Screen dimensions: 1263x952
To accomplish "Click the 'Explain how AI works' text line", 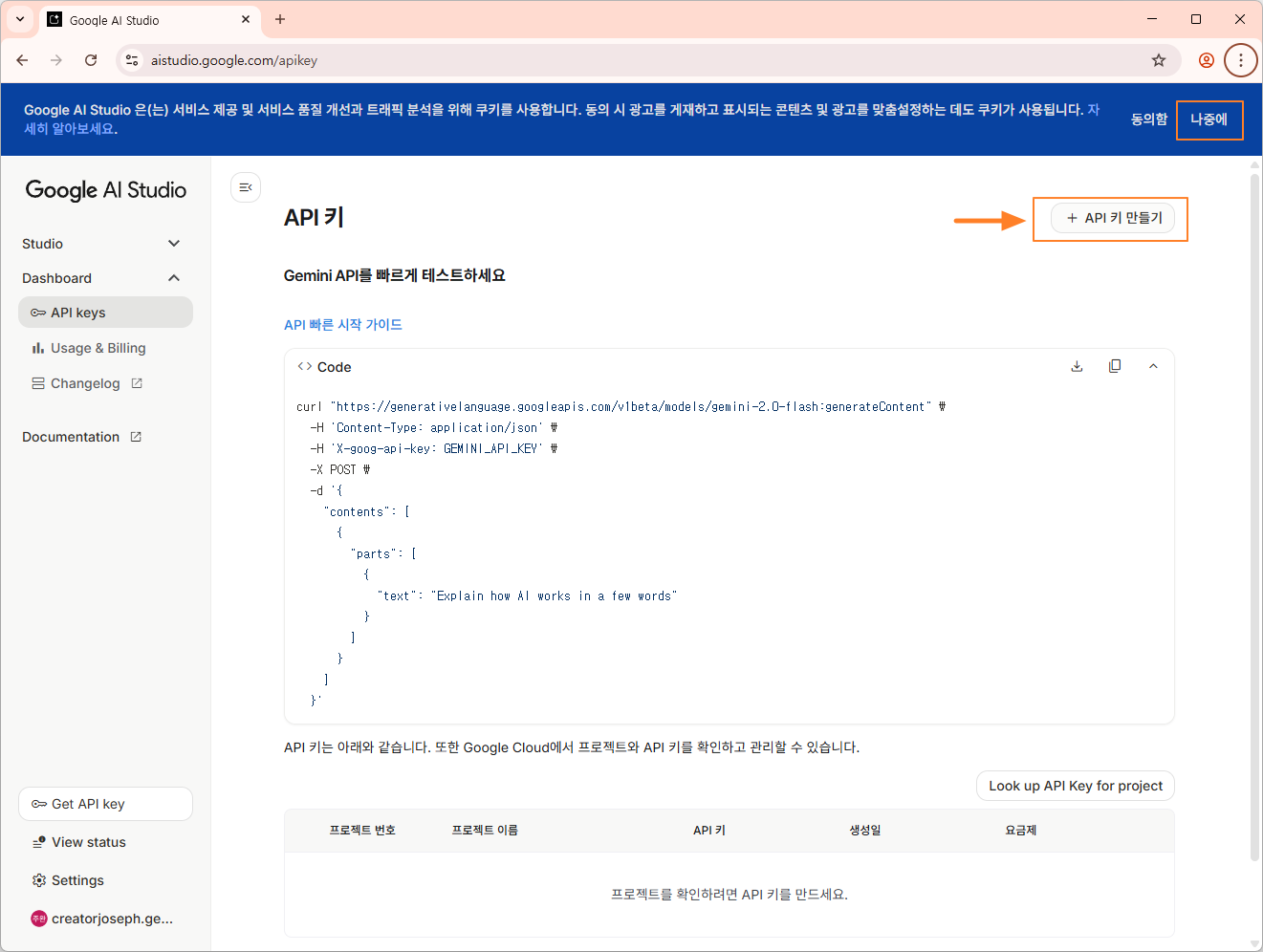I will [x=528, y=596].
